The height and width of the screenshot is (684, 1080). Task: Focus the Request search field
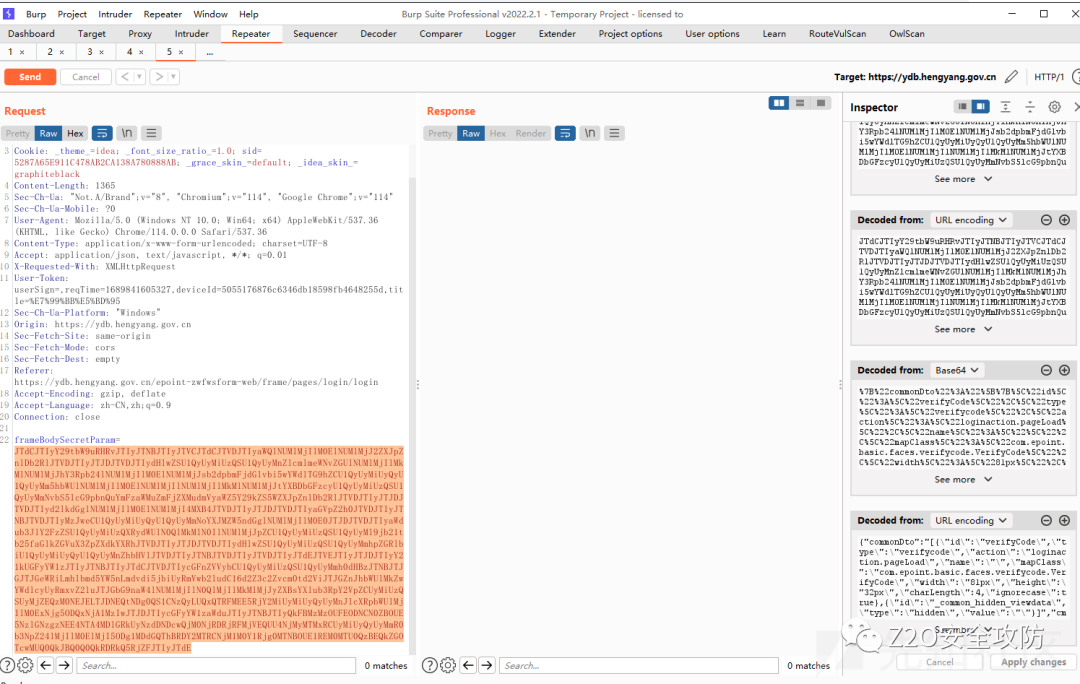[216, 665]
